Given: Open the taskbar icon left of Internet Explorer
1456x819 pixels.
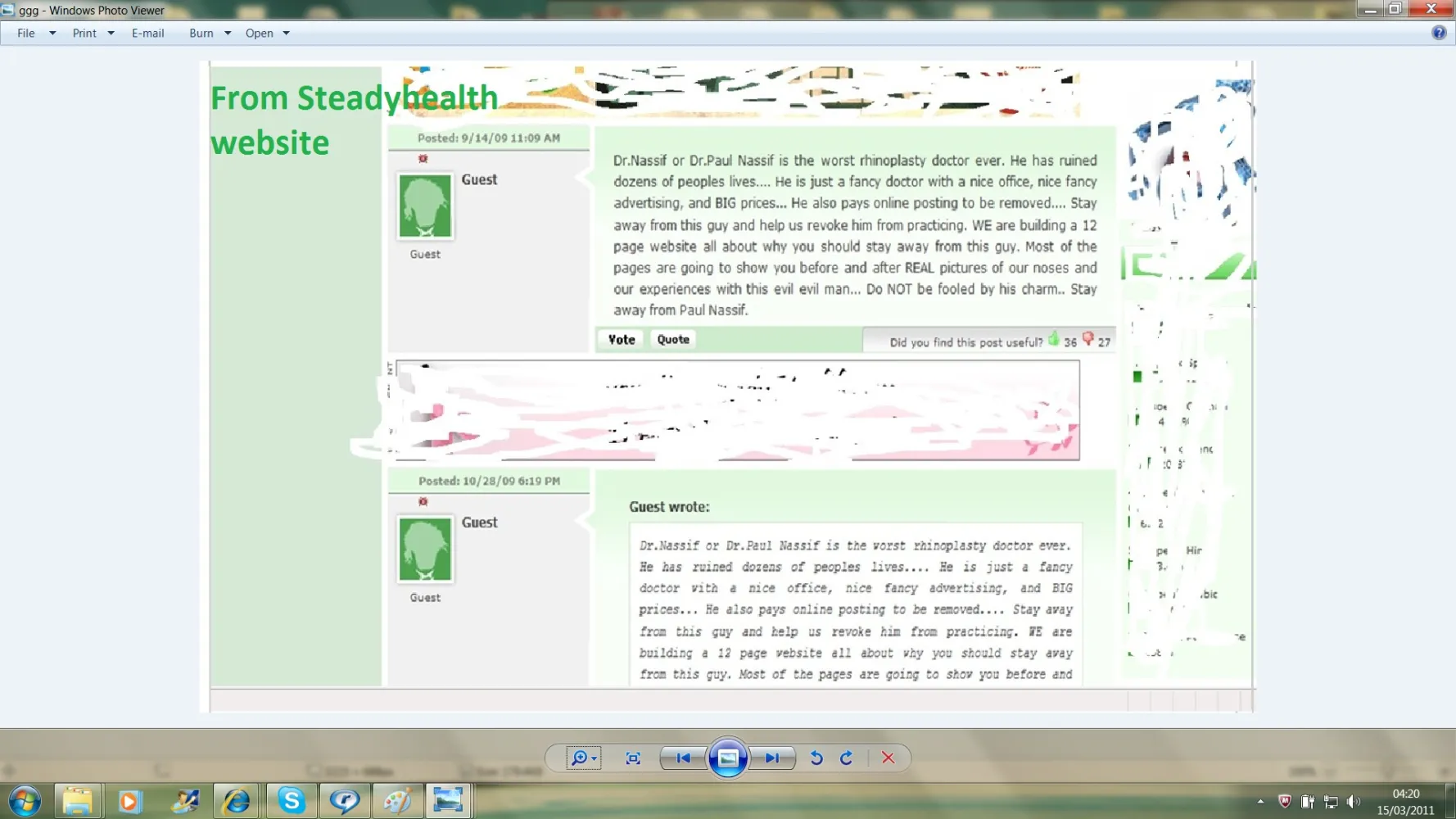Looking at the screenshot, I should coord(184,800).
